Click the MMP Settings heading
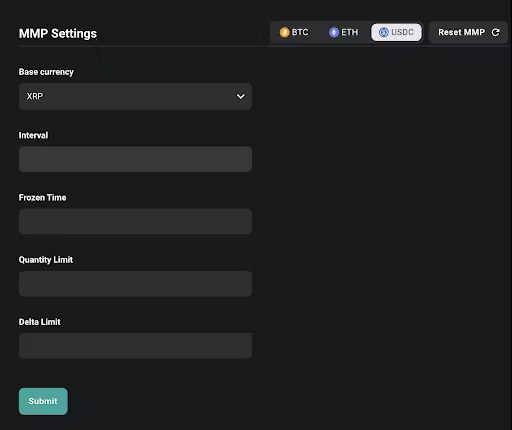This screenshot has width=512, height=430. 58,33
